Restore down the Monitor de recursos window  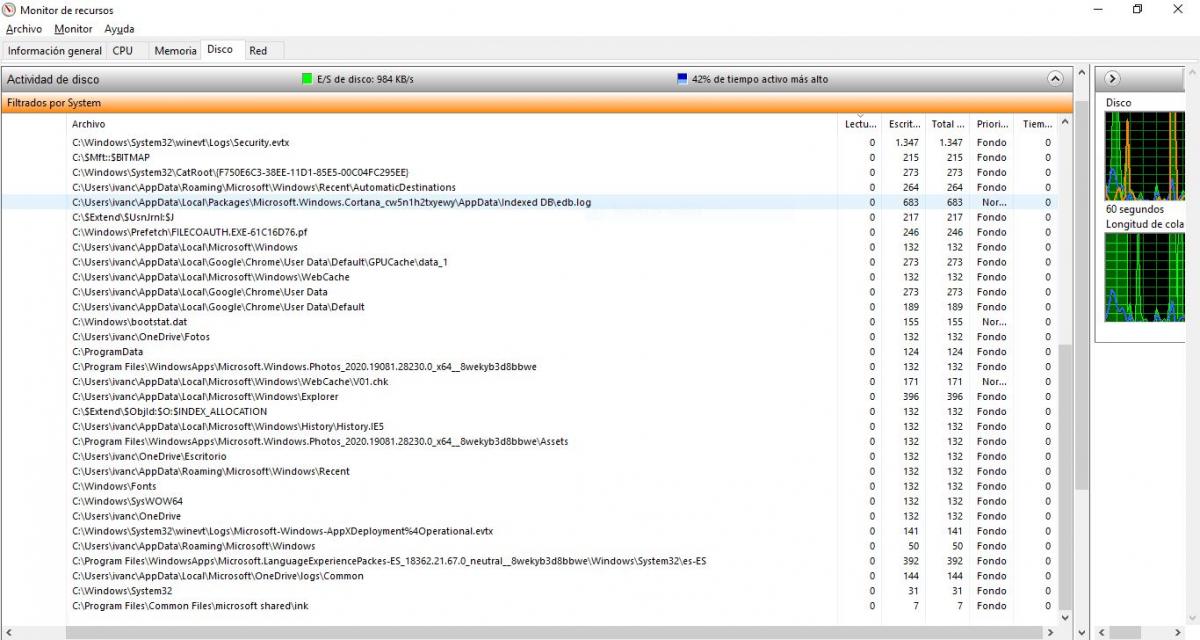tap(1137, 9)
